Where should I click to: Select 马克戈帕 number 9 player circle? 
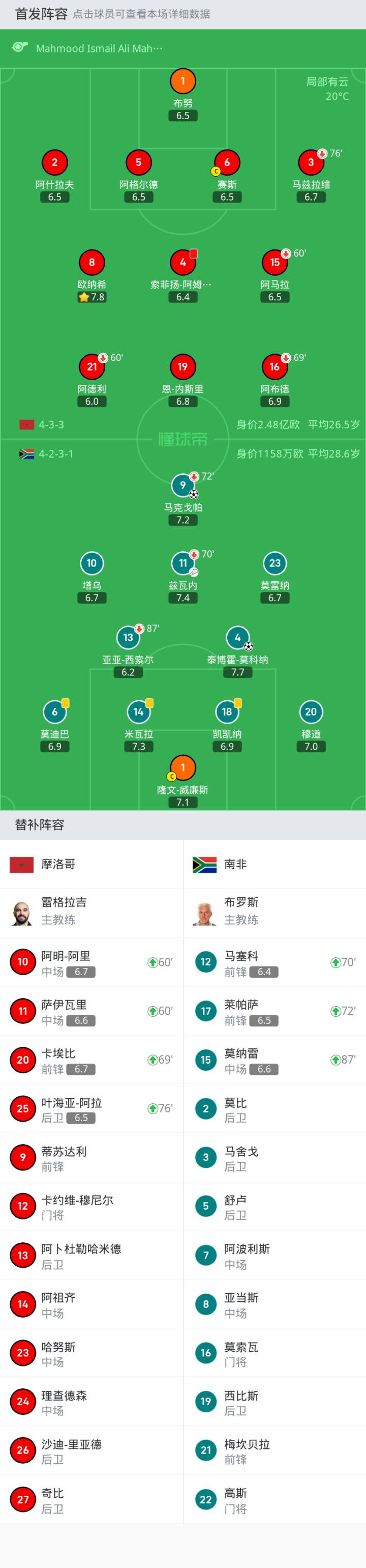tap(182, 485)
